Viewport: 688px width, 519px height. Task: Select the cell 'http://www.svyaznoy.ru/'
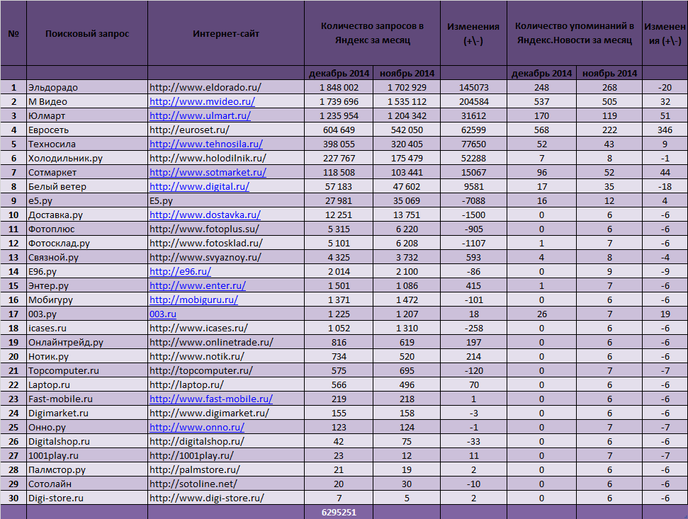pos(226,258)
